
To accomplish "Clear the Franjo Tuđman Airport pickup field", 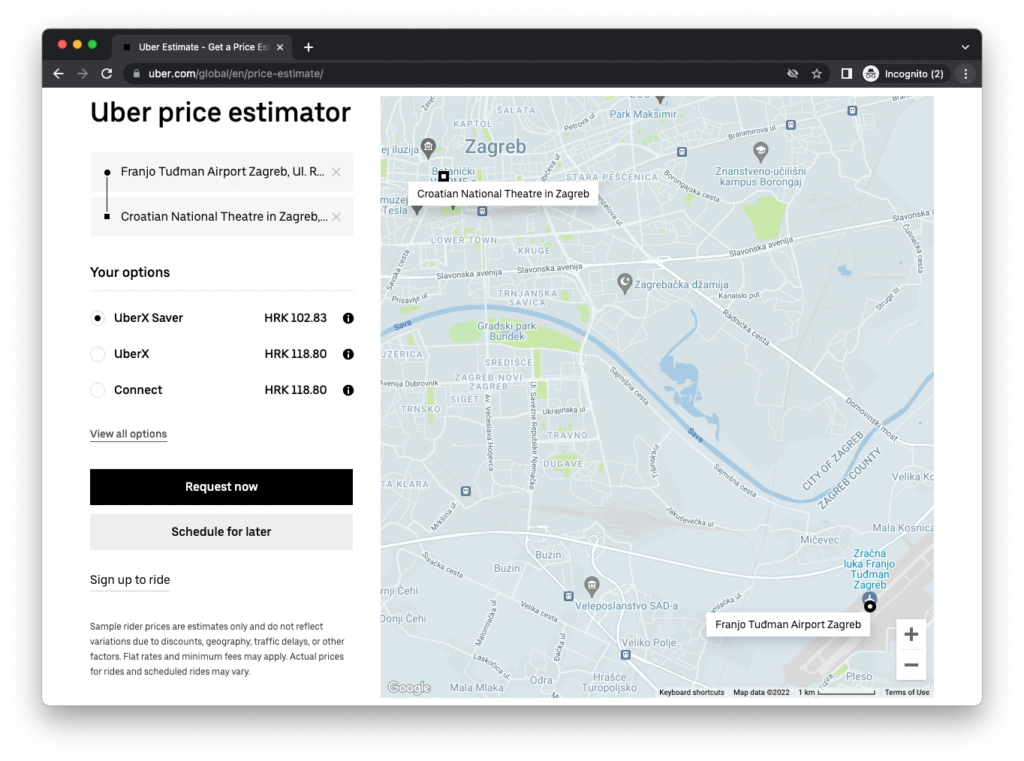I will coord(336,172).
